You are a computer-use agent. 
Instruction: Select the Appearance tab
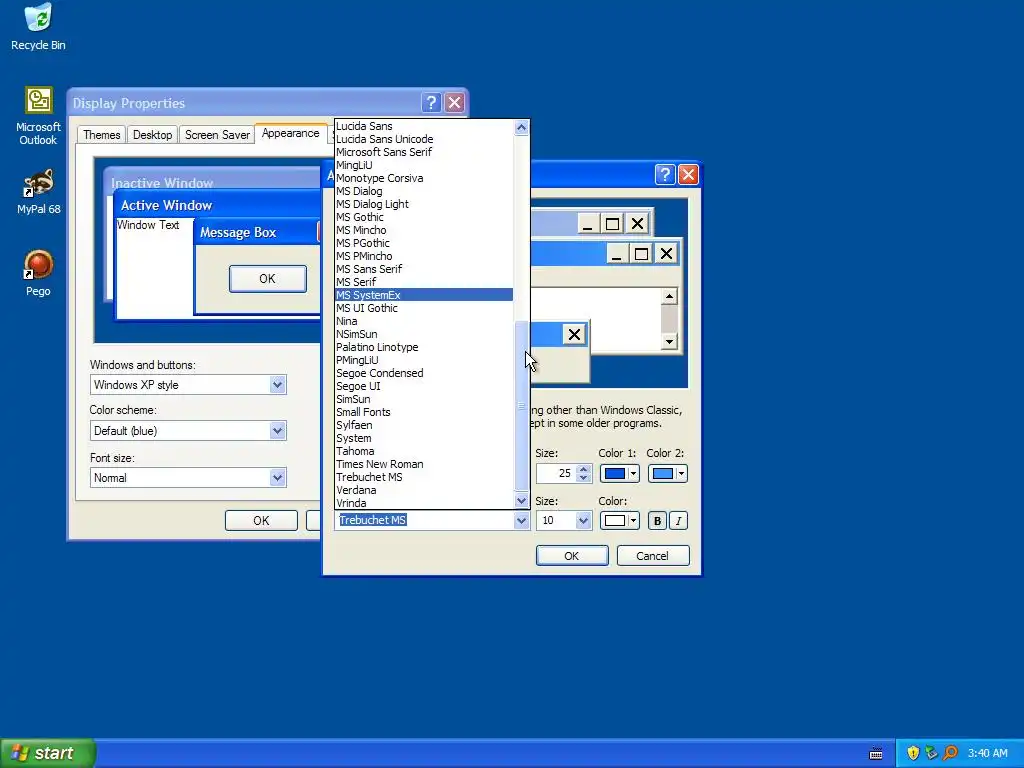point(291,133)
